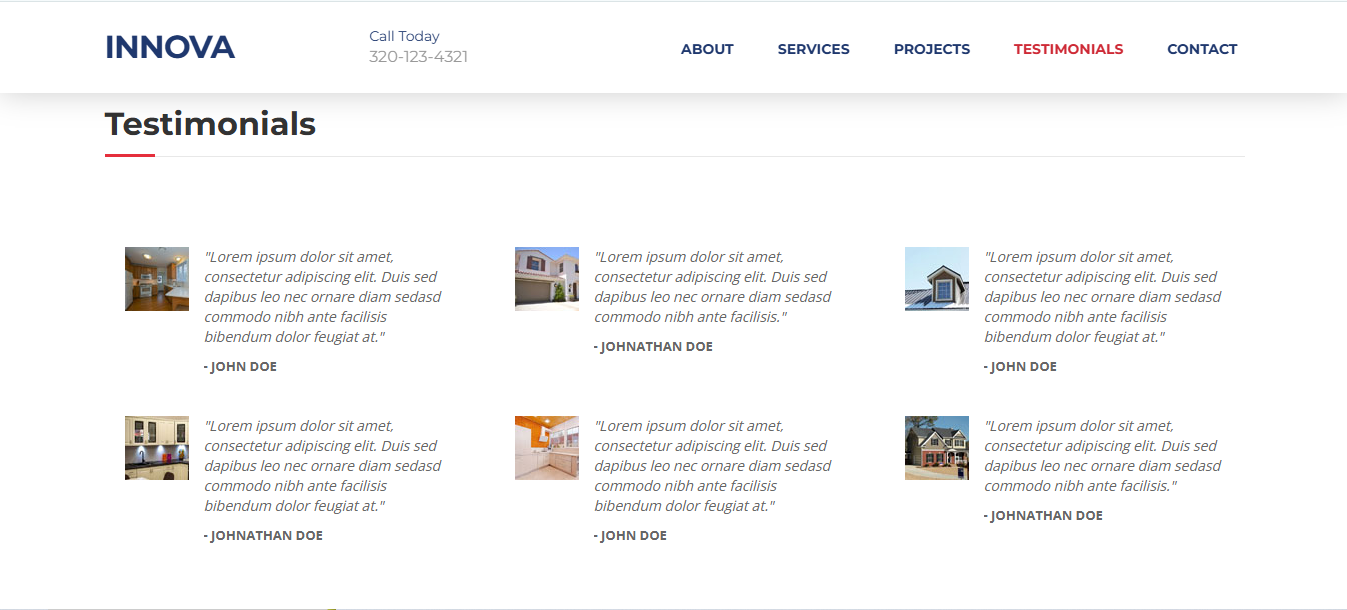Screen dimensions: 1347x610
Task: Click the Call Today label
Action: [x=404, y=36]
